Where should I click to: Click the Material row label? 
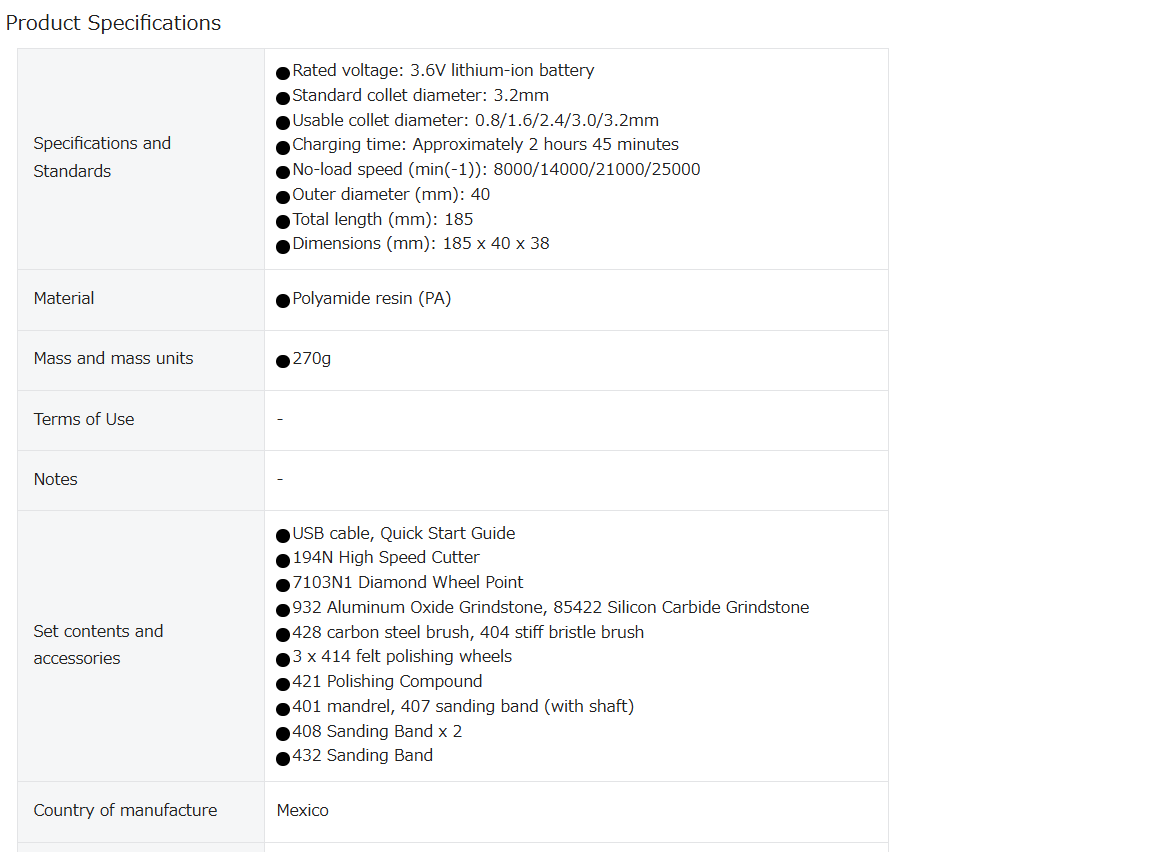pos(64,298)
